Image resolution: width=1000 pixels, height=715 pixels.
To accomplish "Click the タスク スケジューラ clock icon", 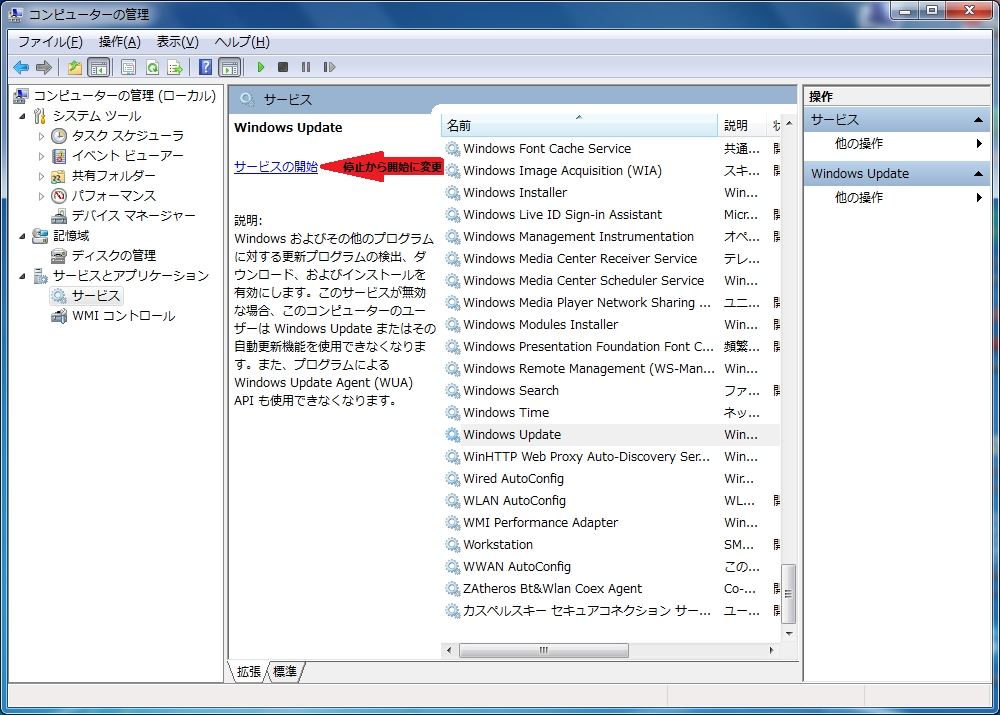I will pos(59,136).
